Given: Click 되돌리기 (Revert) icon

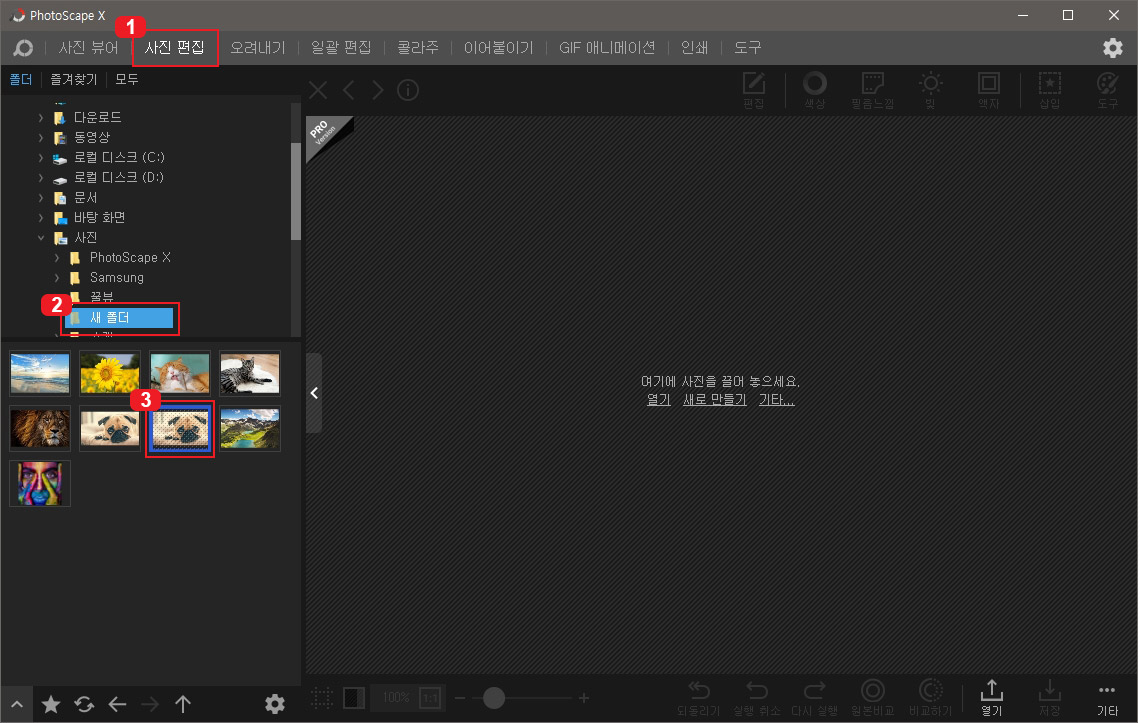Looking at the screenshot, I should coord(698,698).
